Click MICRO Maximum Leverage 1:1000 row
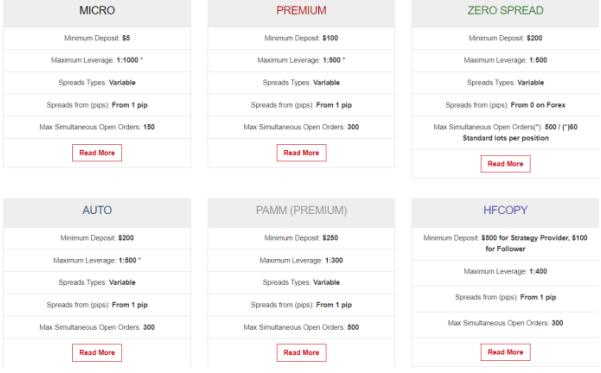 (97, 60)
